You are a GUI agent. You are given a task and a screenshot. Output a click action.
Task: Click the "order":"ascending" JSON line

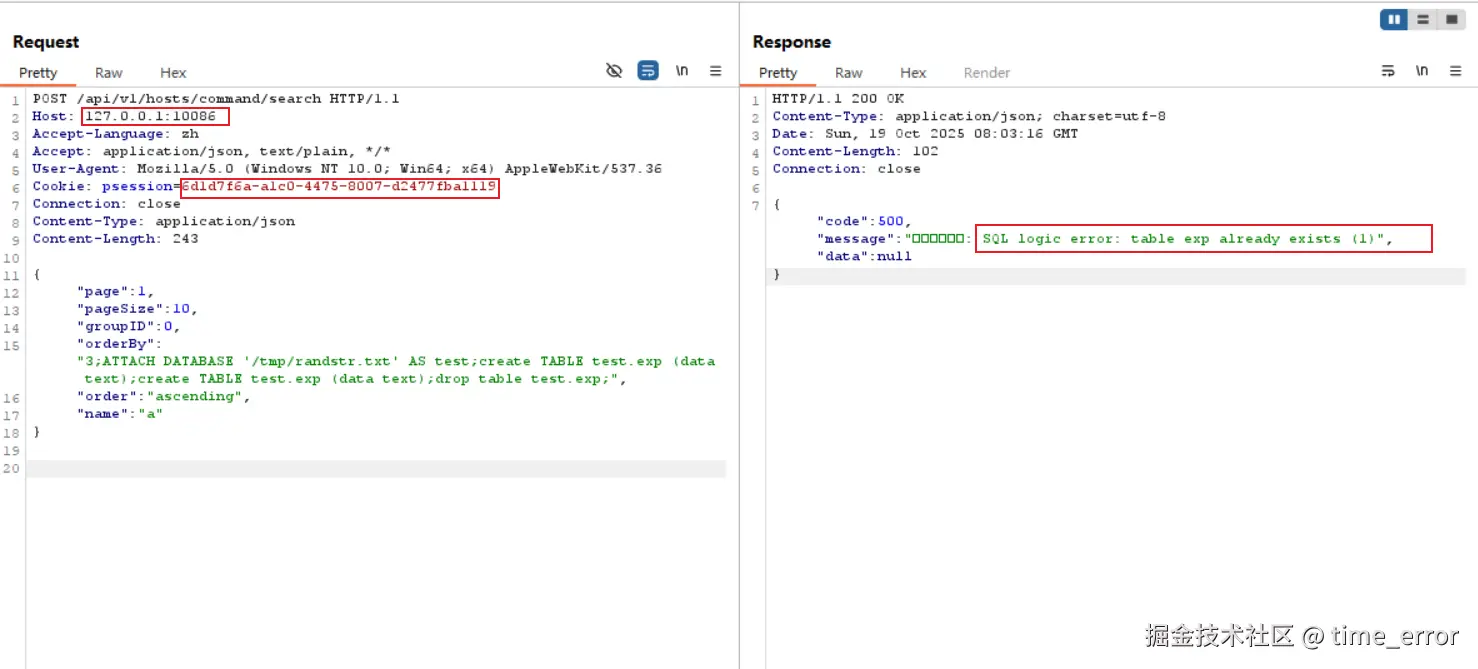(163, 397)
